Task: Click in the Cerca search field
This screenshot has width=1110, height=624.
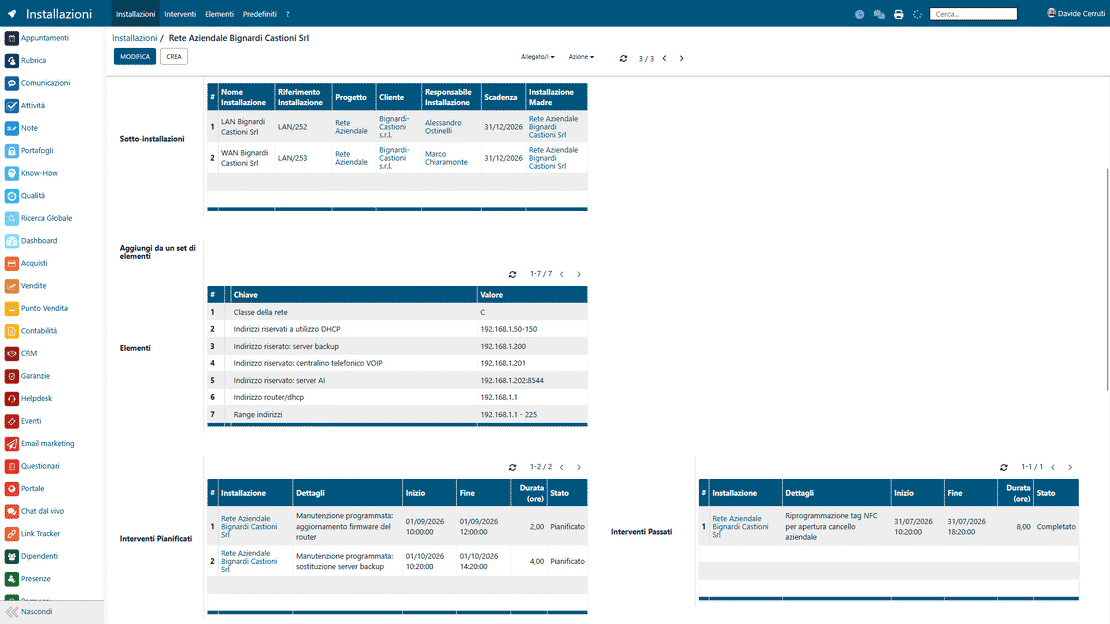Action: 973,14
